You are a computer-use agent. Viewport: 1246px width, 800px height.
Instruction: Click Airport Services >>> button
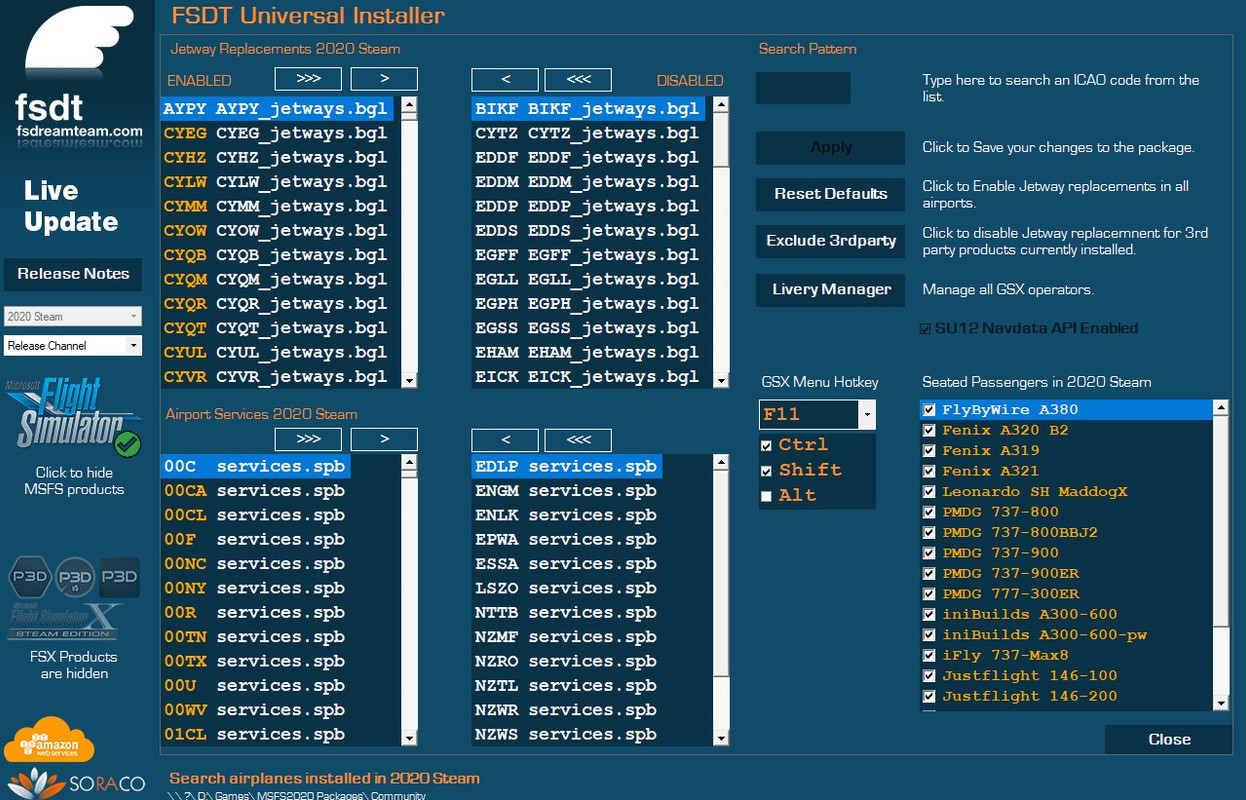click(x=308, y=439)
